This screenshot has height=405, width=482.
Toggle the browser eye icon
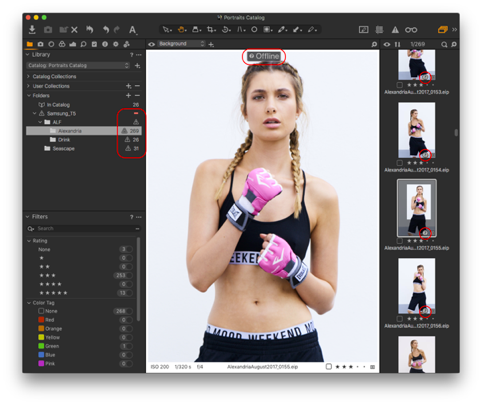(x=387, y=44)
